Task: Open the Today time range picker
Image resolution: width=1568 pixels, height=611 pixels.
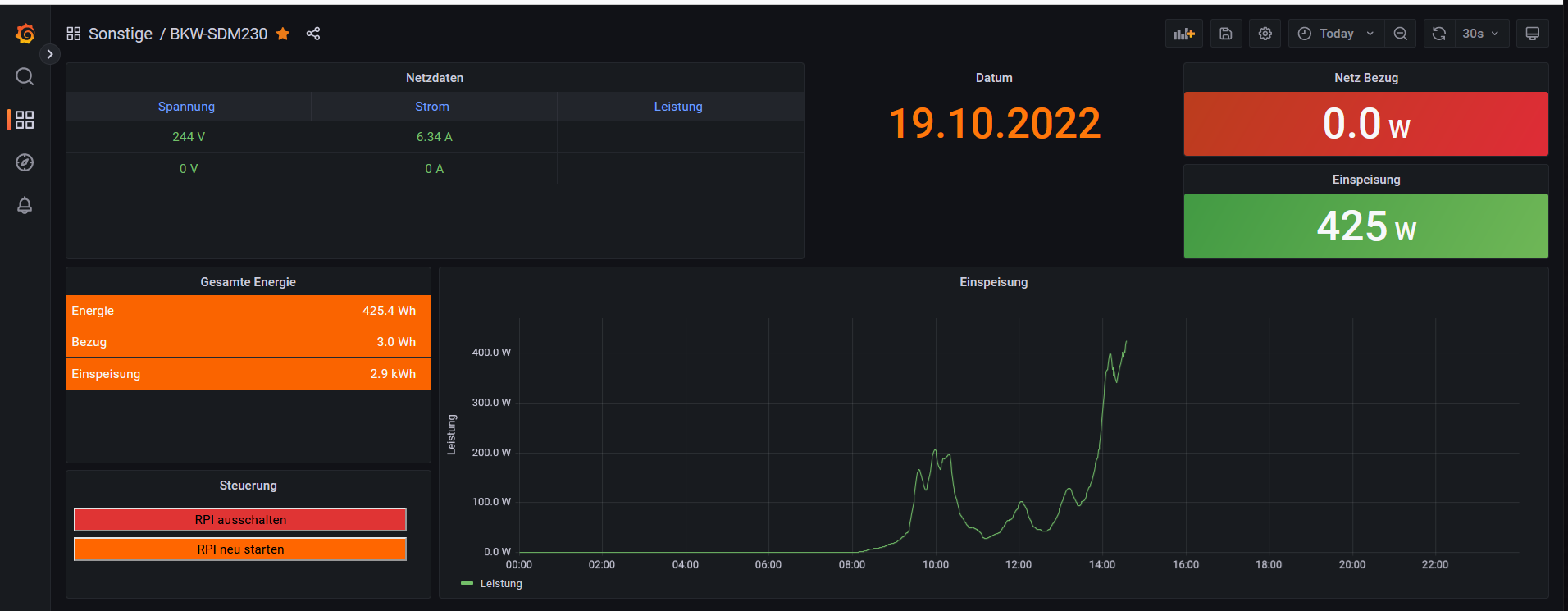Action: [x=1335, y=34]
